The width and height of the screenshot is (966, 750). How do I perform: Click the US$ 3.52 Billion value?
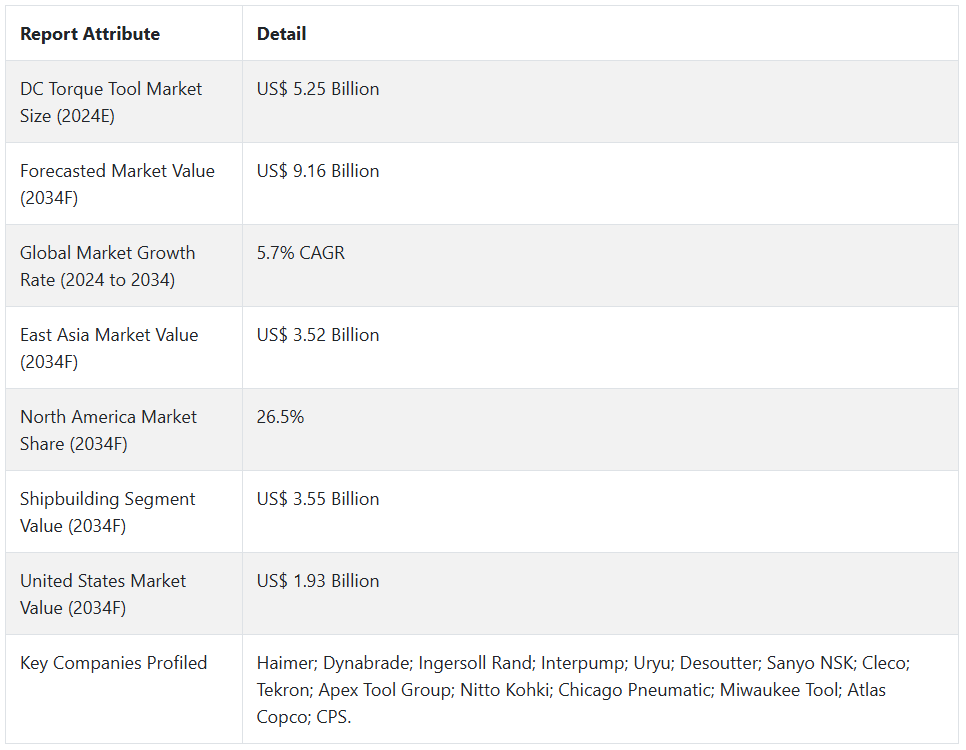point(318,335)
